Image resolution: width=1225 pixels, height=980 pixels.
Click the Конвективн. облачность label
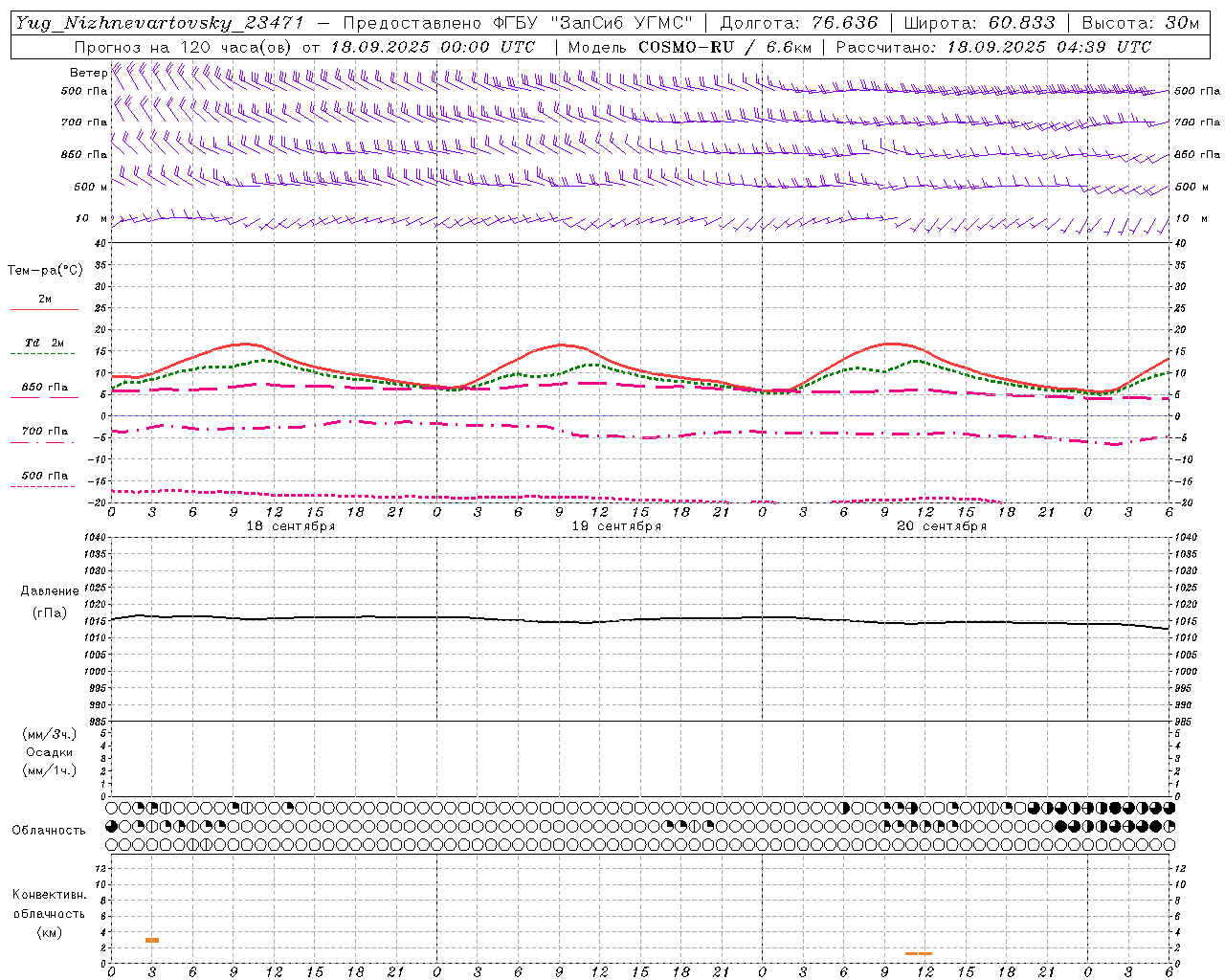(49, 903)
